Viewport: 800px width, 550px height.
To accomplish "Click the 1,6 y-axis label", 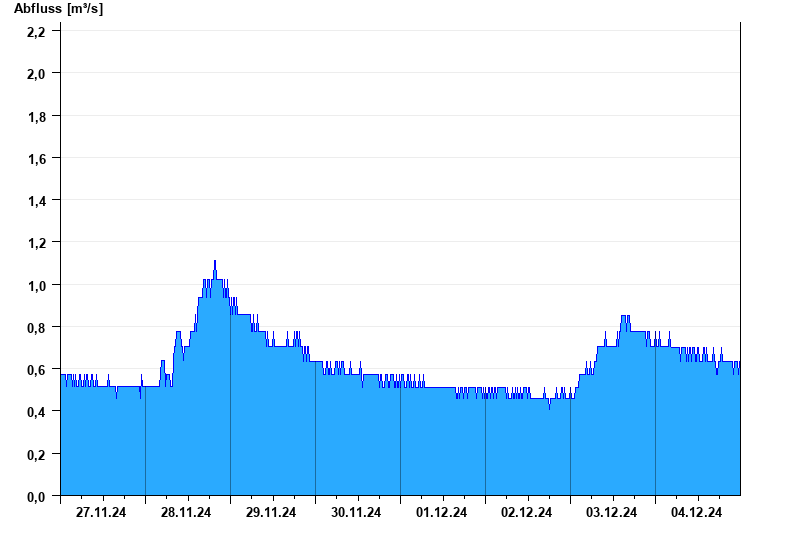I will tap(36, 159).
